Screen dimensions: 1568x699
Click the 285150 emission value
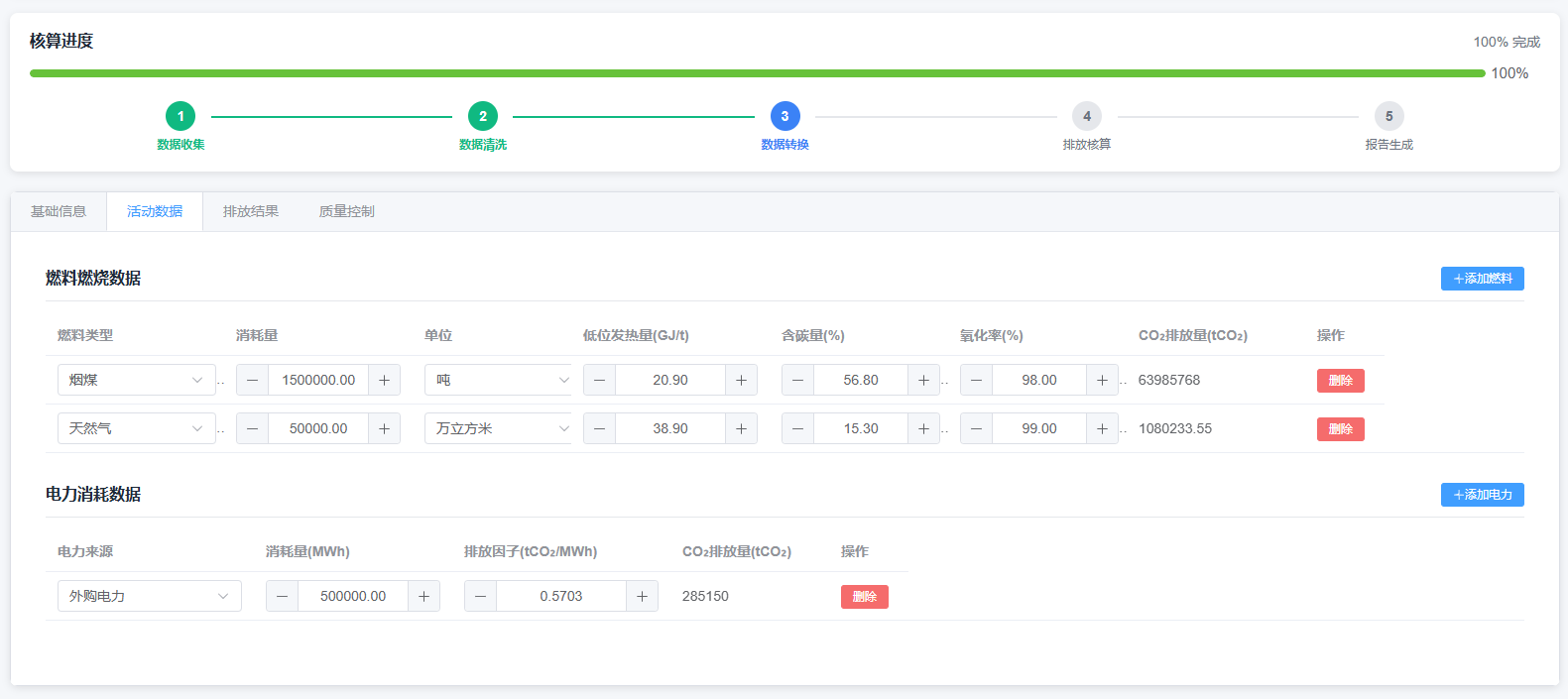pyautogui.click(x=705, y=596)
